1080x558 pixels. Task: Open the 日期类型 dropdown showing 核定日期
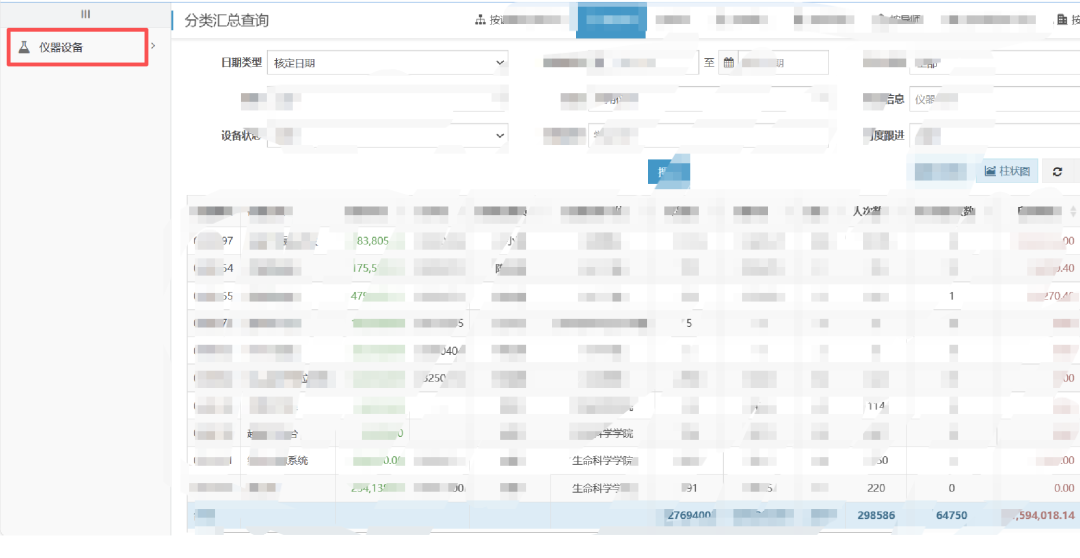(x=387, y=63)
